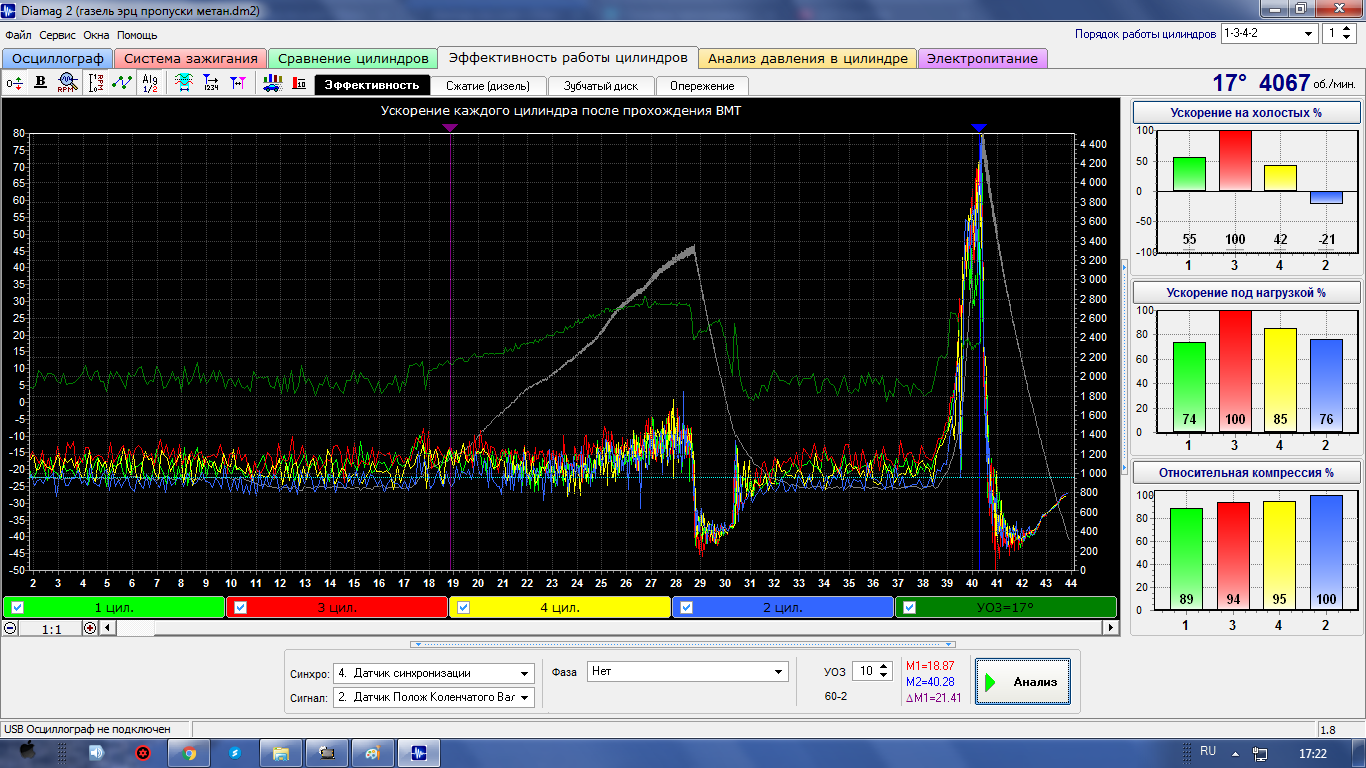This screenshot has height=768, width=1366.
Task: Open the Помощь menu
Action: pyautogui.click(x=138, y=35)
